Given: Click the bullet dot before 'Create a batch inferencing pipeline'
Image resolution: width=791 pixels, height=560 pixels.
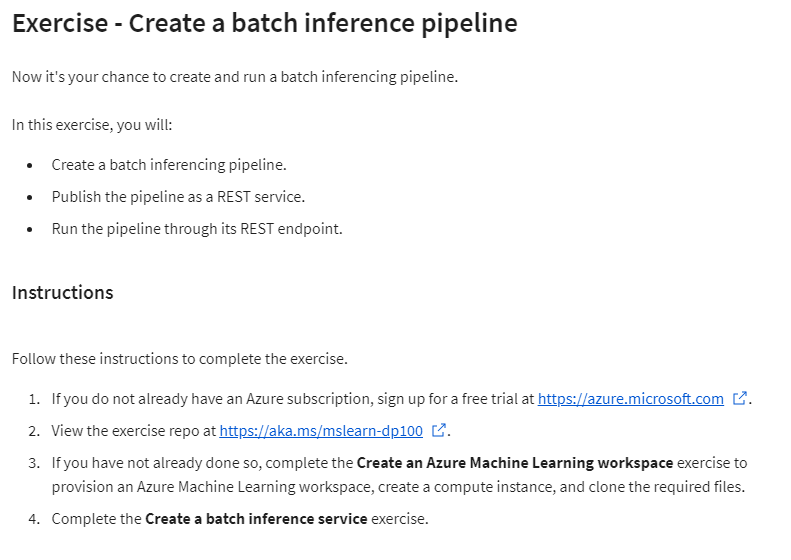Looking at the screenshot, I should (x=30, y=165).
